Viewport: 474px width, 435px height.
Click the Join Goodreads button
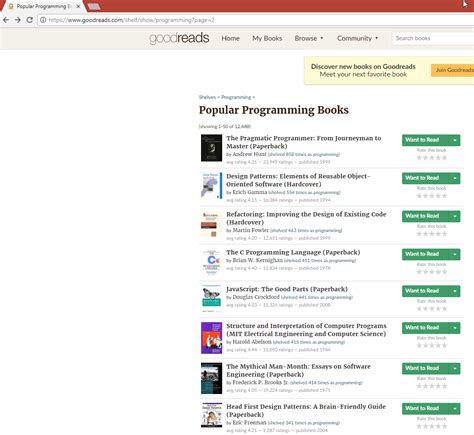pos(453,70)
